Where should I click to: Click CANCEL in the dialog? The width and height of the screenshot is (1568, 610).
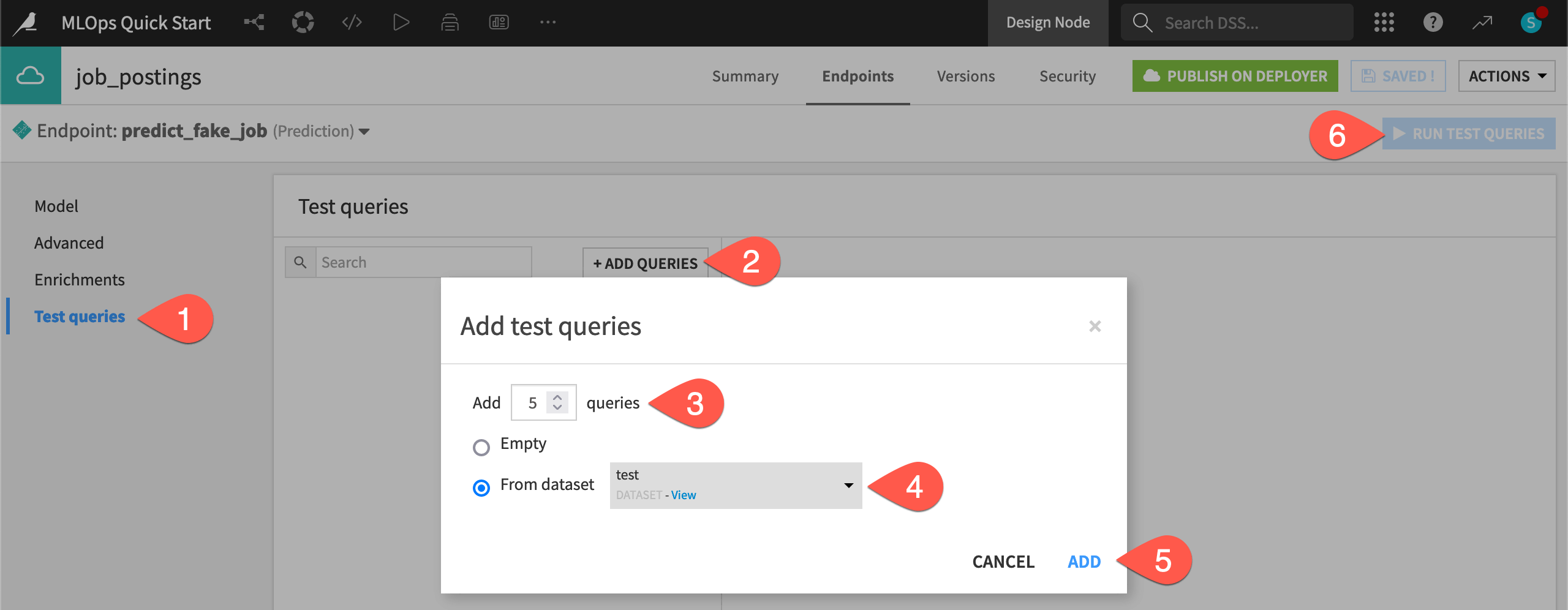[1003, 562]
